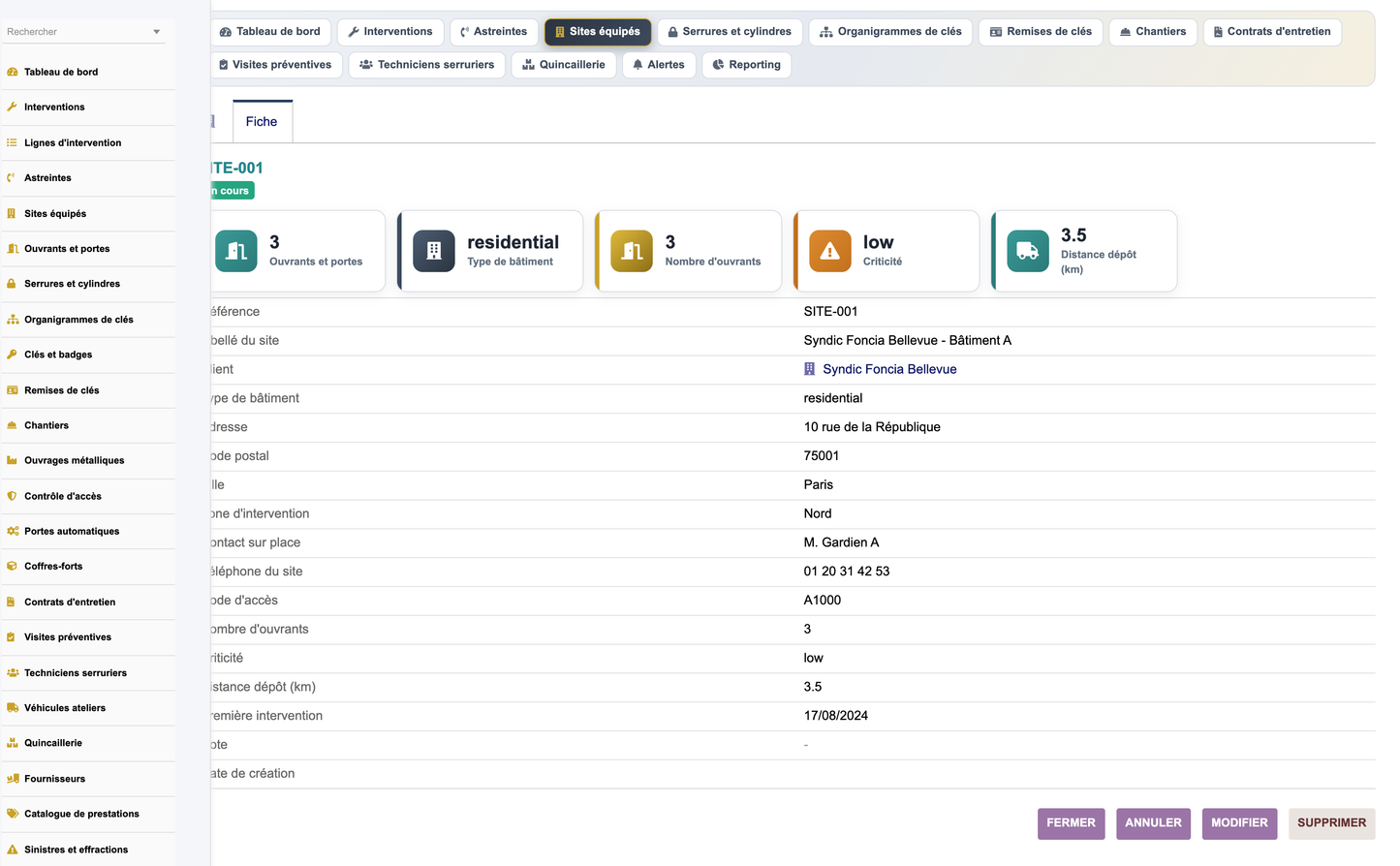This screenshot has width=1400, height=866.
Task: Click the Interventions wrench icon in sidebar
Action: [x=13, y=107]
